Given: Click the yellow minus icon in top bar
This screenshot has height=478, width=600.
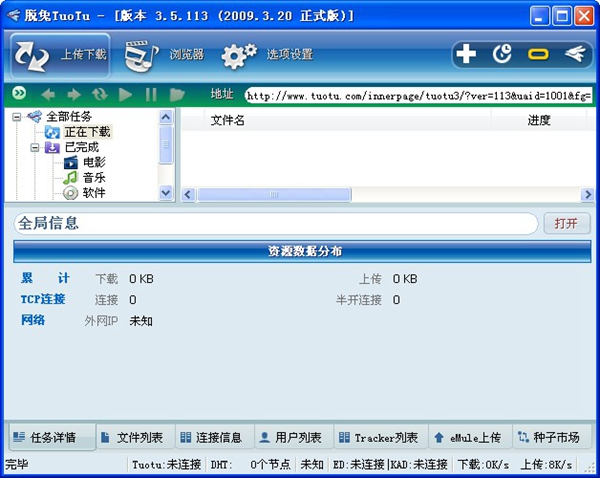Looking at the screenshot, I should [x=538, y=54].
